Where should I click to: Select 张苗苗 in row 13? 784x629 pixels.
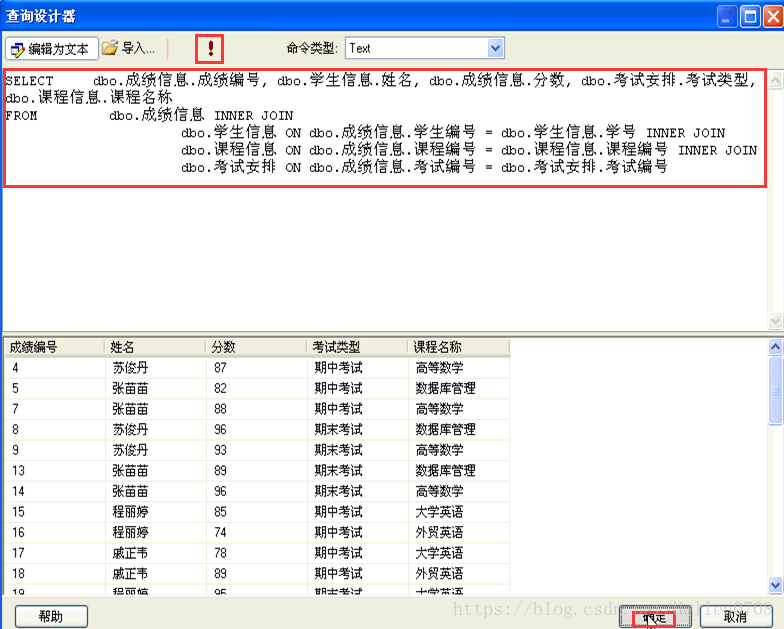(x=156, y=470)
